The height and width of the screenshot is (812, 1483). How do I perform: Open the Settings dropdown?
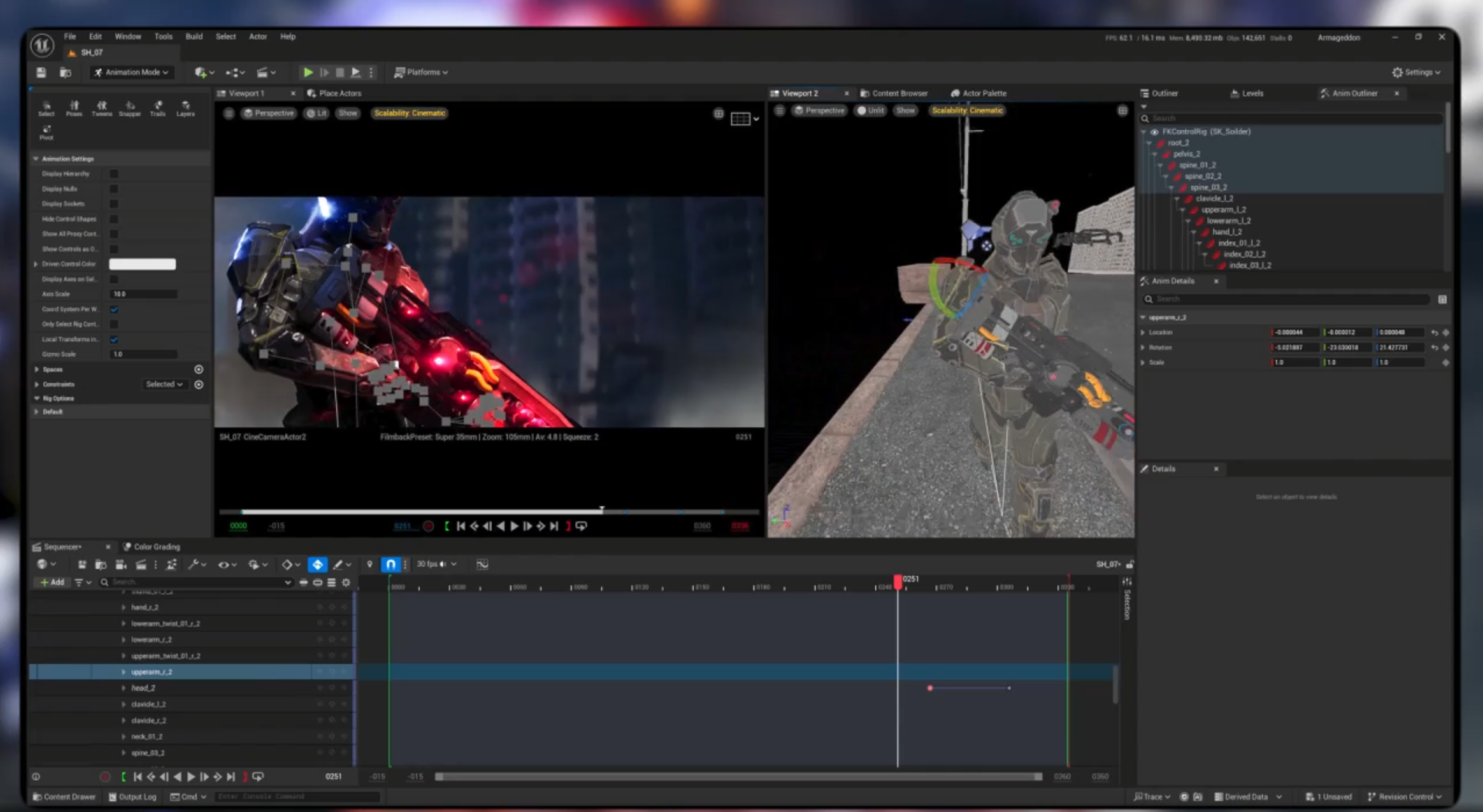point(1416,72)
